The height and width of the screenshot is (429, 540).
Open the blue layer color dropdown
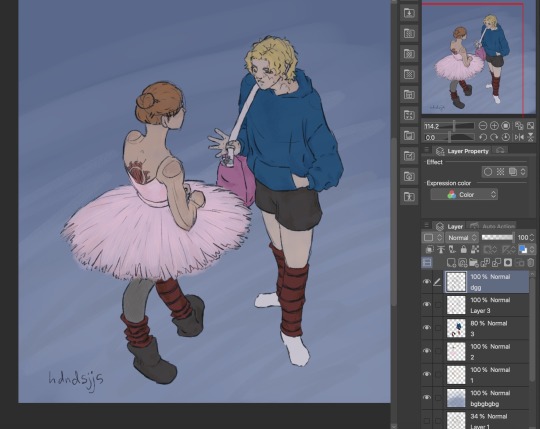[526, 250]
